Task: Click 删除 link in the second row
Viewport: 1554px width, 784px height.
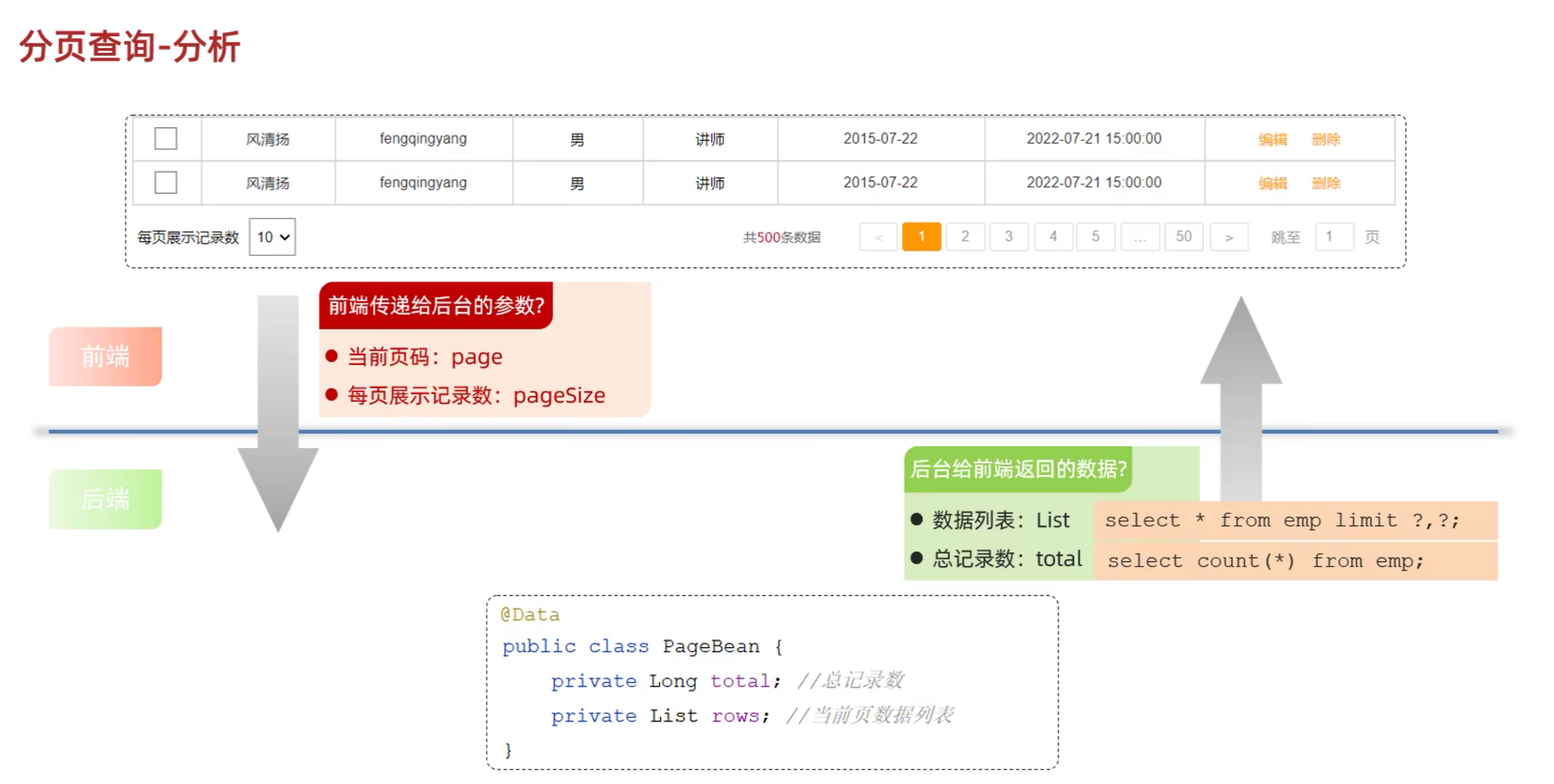Action: [1326, 183]
